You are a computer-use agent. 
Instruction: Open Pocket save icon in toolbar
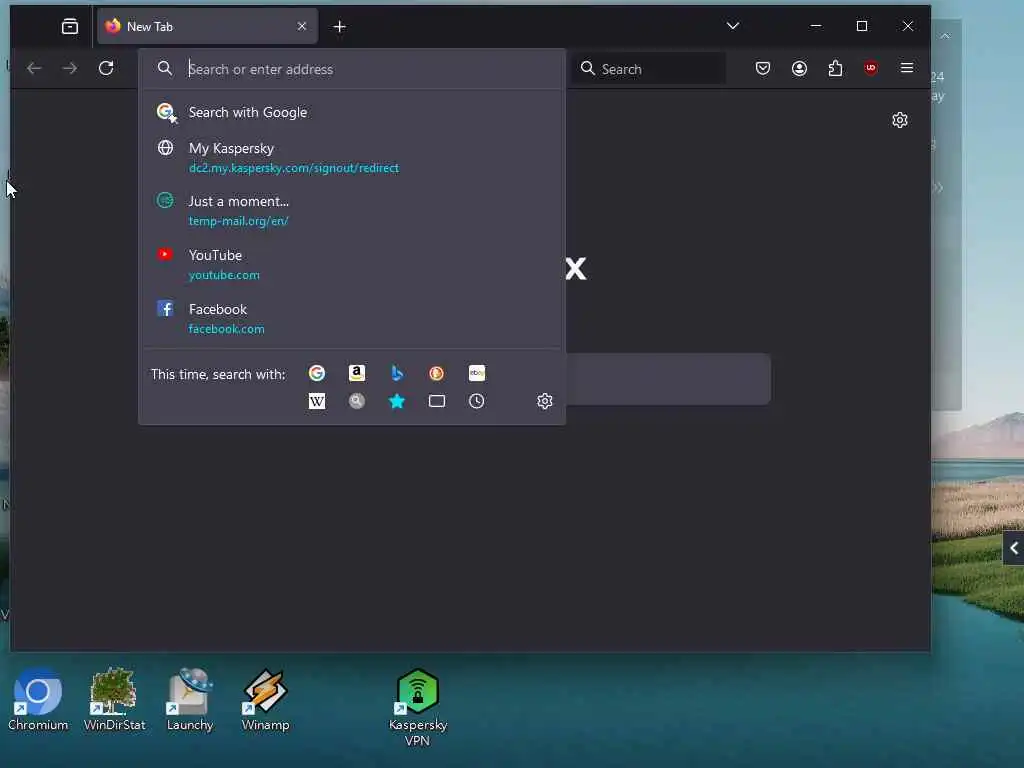click(x=763, y=69)
